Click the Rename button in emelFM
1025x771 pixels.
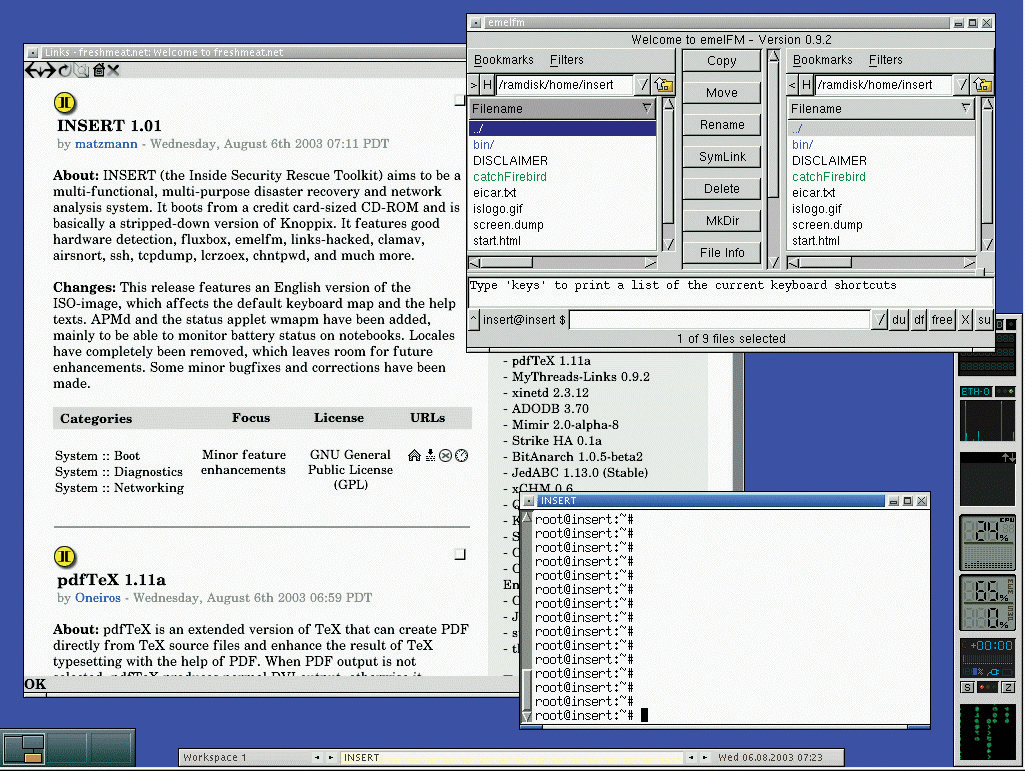722,125
